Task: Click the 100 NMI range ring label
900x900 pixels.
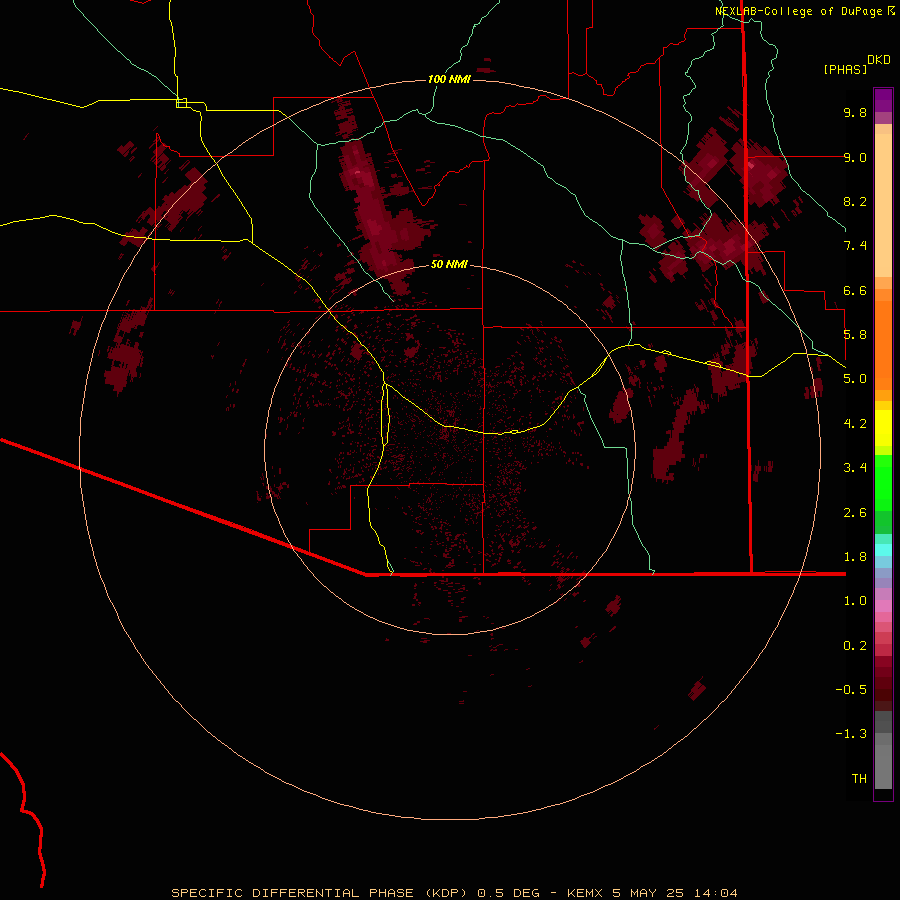Action: [x=449, y=79]
